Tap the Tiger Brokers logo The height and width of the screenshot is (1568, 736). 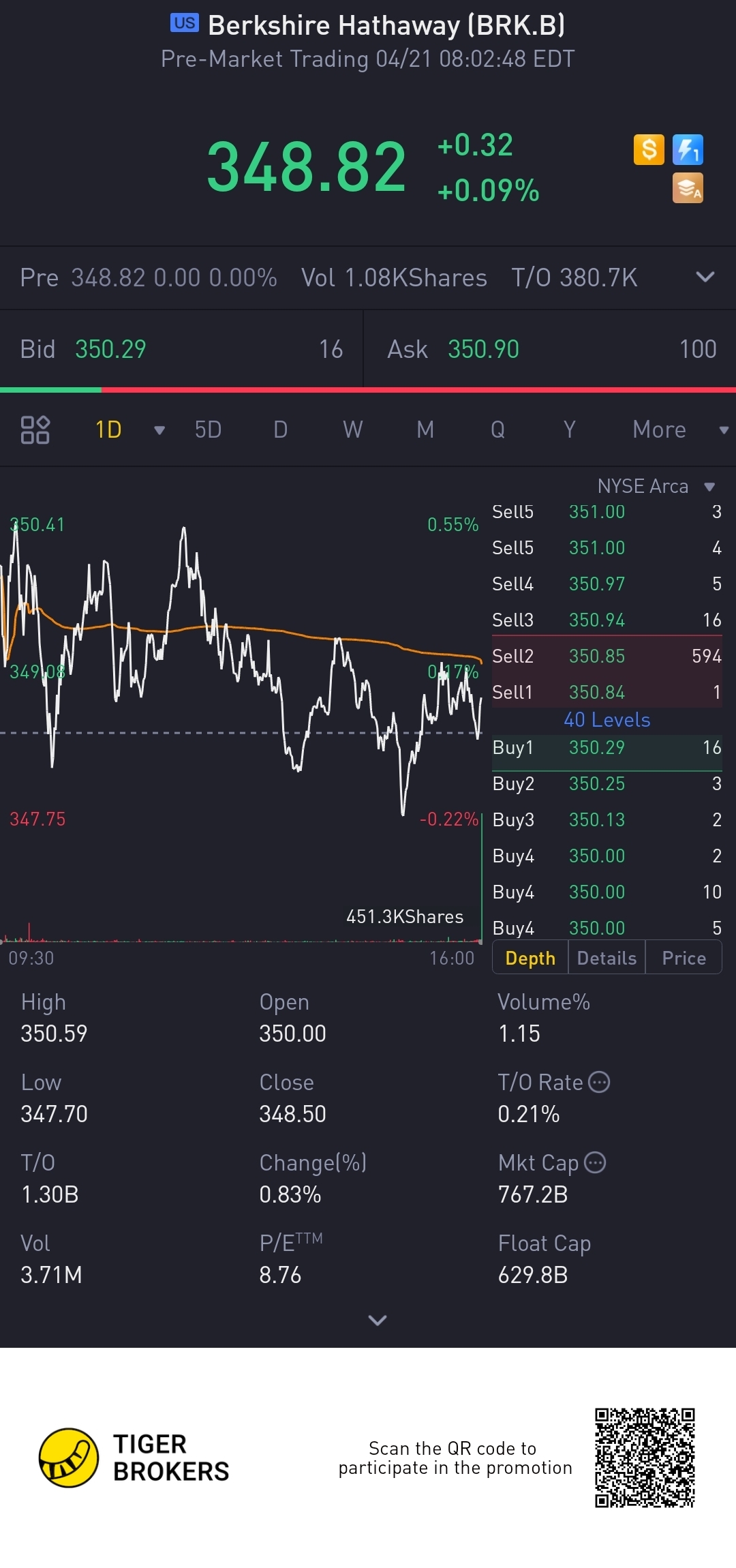click(69, 1458)
